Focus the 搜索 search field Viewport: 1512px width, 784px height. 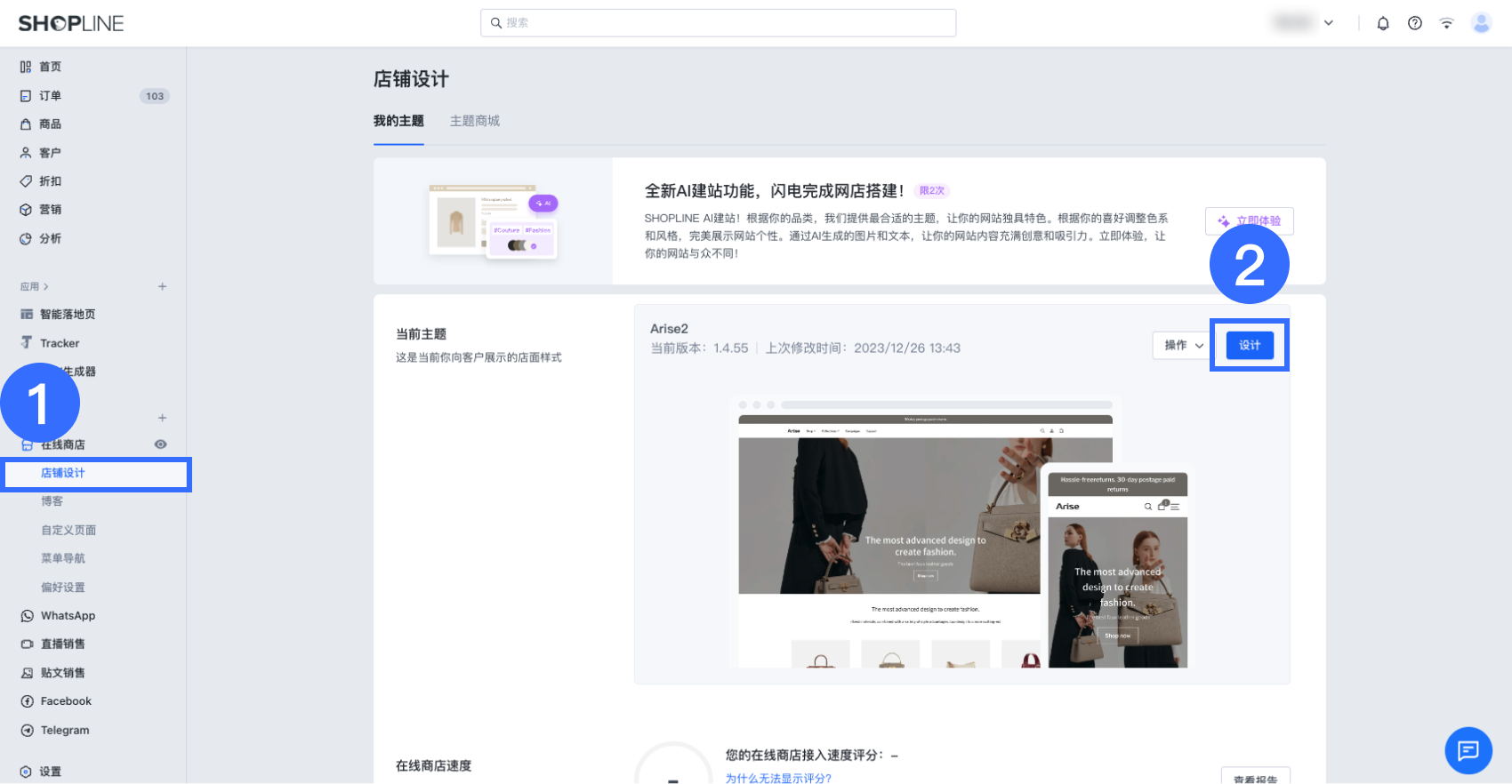pyautogui.click(x=718, y=23)
